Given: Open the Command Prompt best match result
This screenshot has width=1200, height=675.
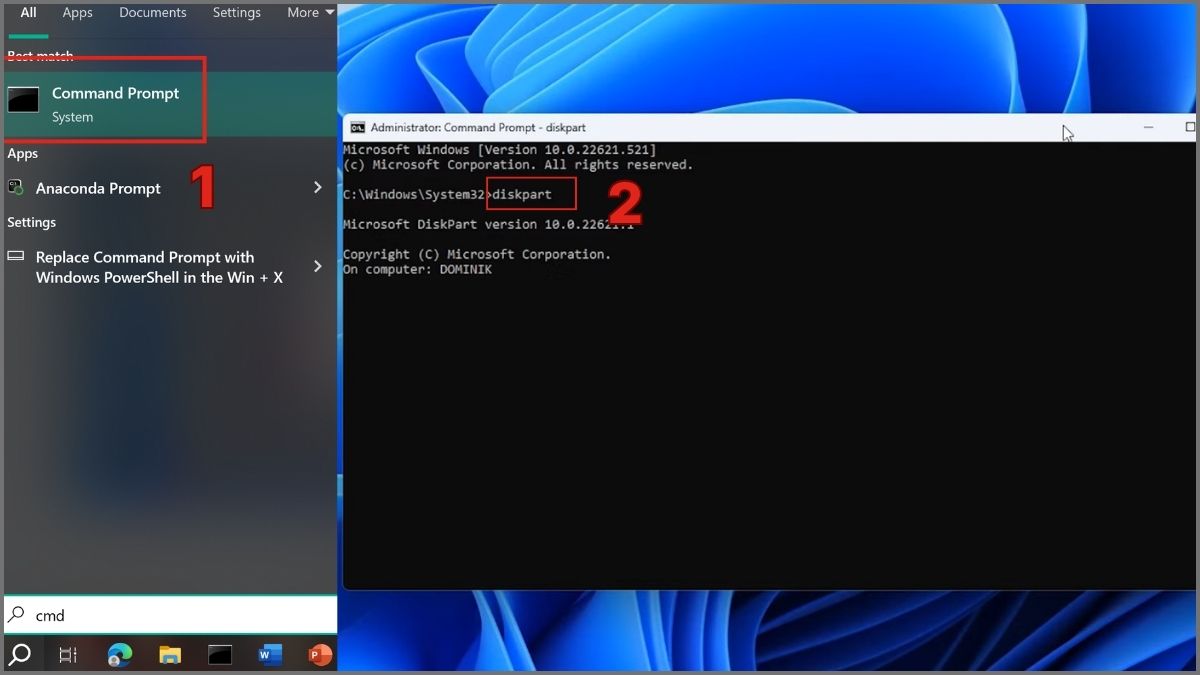Looking at the screenshot, I should (x=168, y=104).
